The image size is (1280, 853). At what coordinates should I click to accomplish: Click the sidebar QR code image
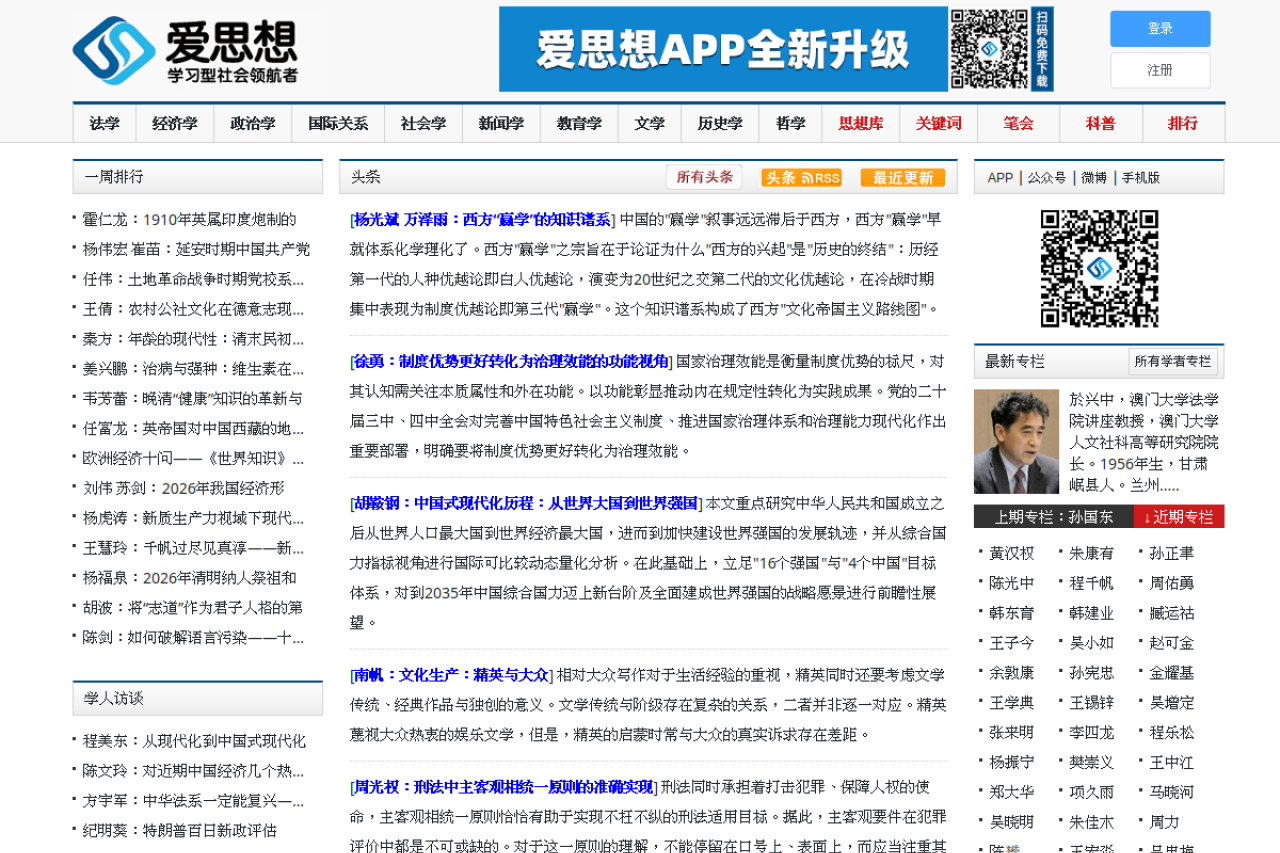pyautogui.click(x=1099, y=268)
